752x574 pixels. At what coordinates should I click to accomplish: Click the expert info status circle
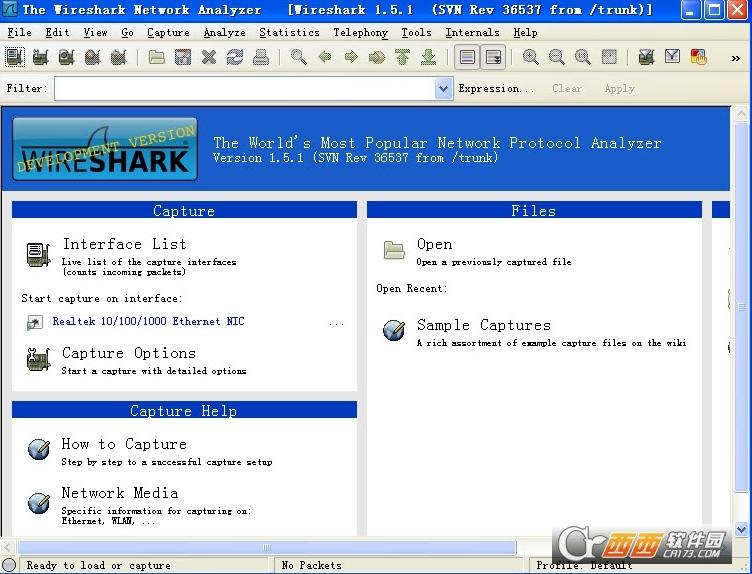[x=9, y=565]
